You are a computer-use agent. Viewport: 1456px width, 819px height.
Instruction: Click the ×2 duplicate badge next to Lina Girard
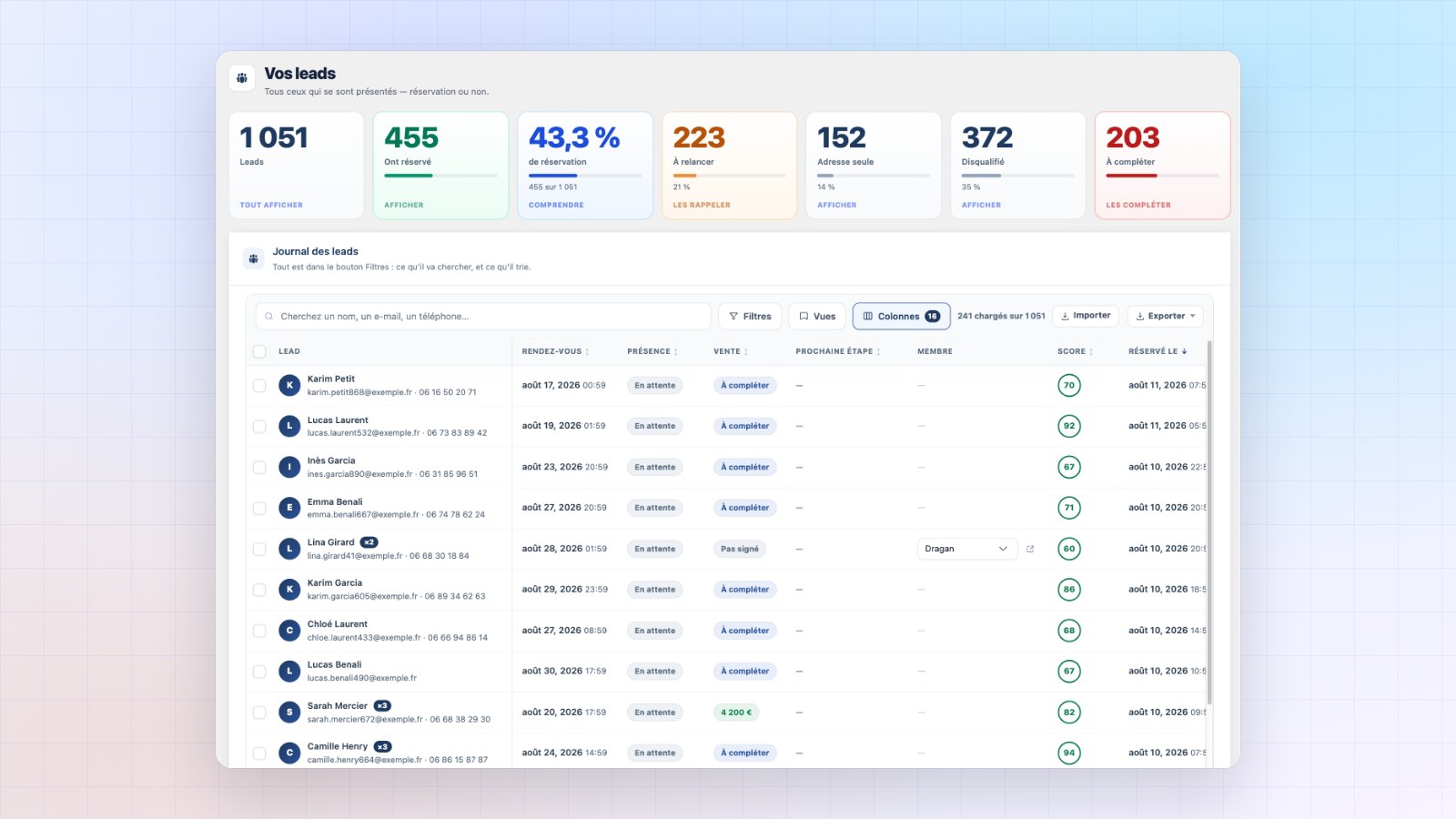(369, 542)
